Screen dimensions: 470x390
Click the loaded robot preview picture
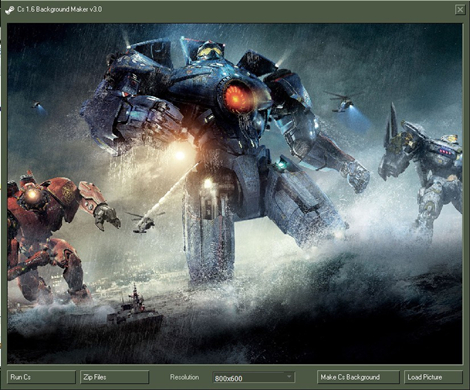click(x=235, y=193)
